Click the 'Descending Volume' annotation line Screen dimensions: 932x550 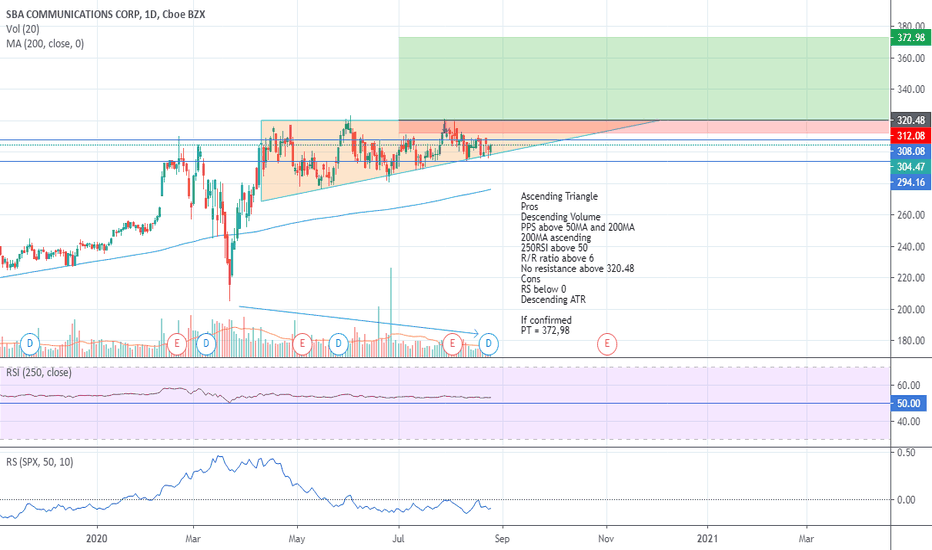point(561,217)
